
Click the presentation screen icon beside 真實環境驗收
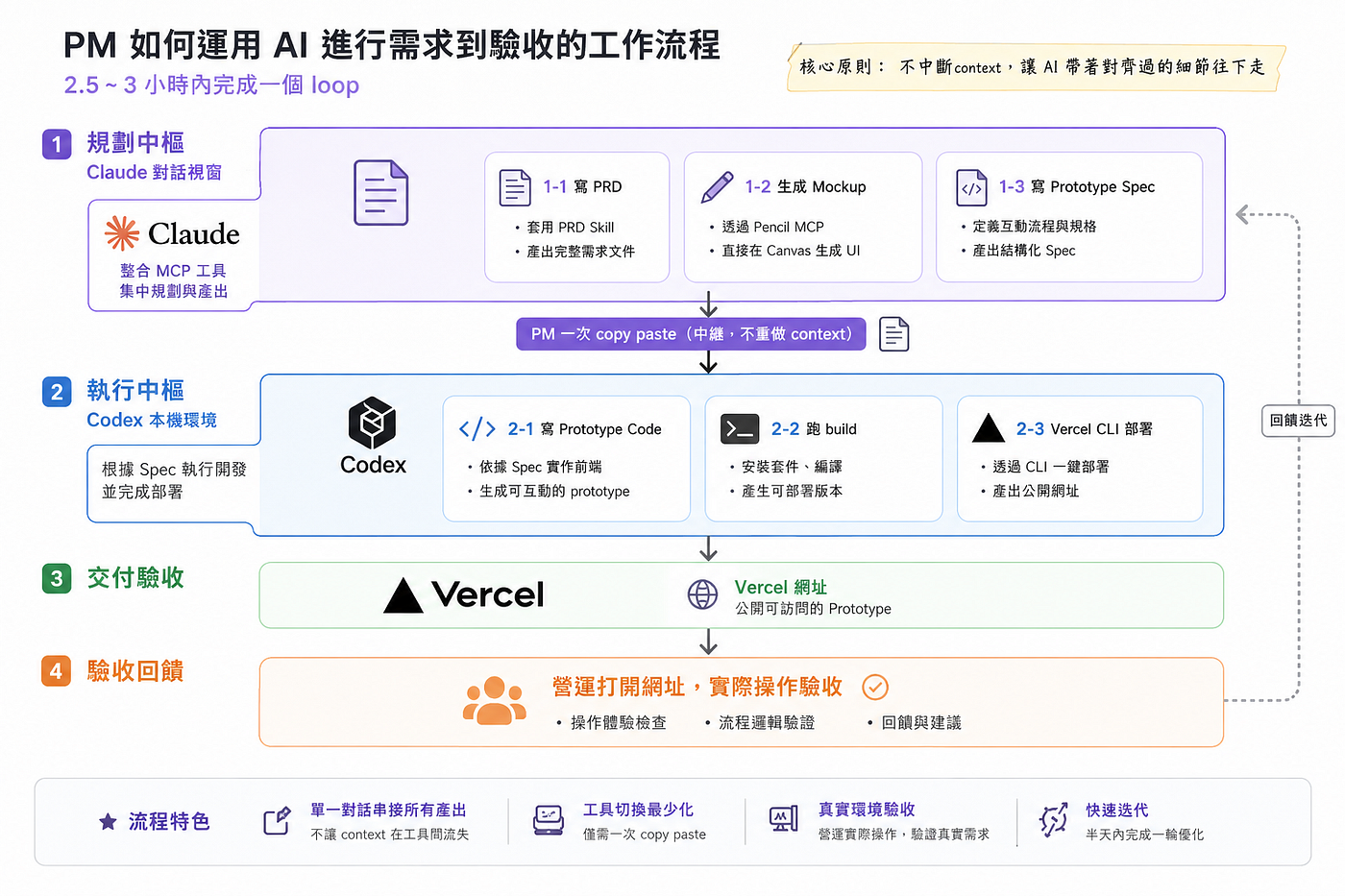click(x=784, y=819)
